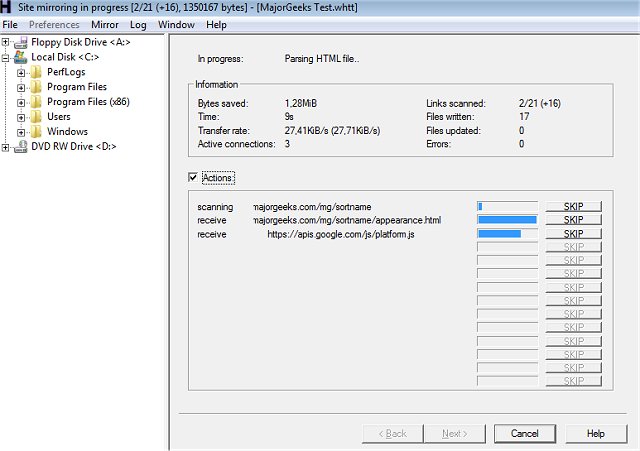
Task: Select the Users folder label
Action: (x=59, y=117)
